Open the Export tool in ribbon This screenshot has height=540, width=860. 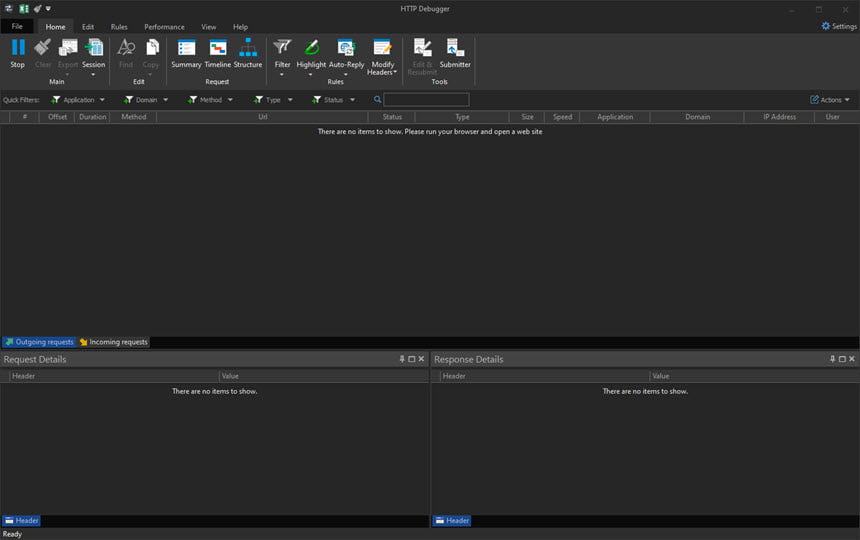click(x=67, y=55)
